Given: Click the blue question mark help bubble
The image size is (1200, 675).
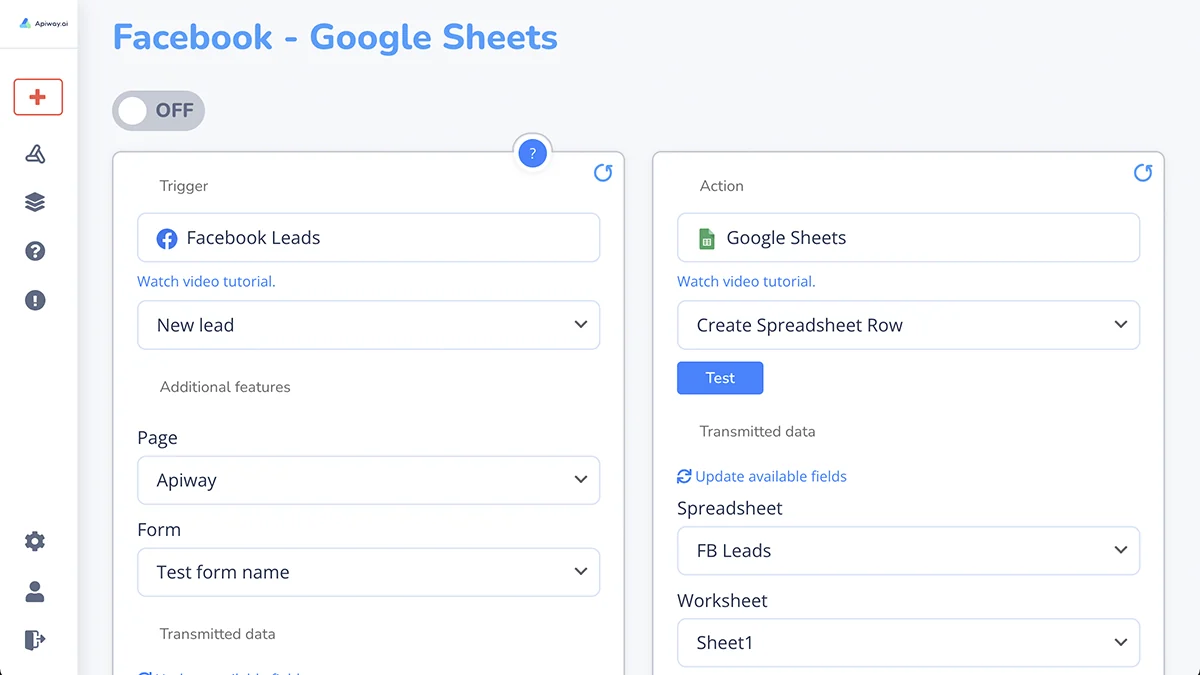Looking at the screenshot, I should [533, 154].
